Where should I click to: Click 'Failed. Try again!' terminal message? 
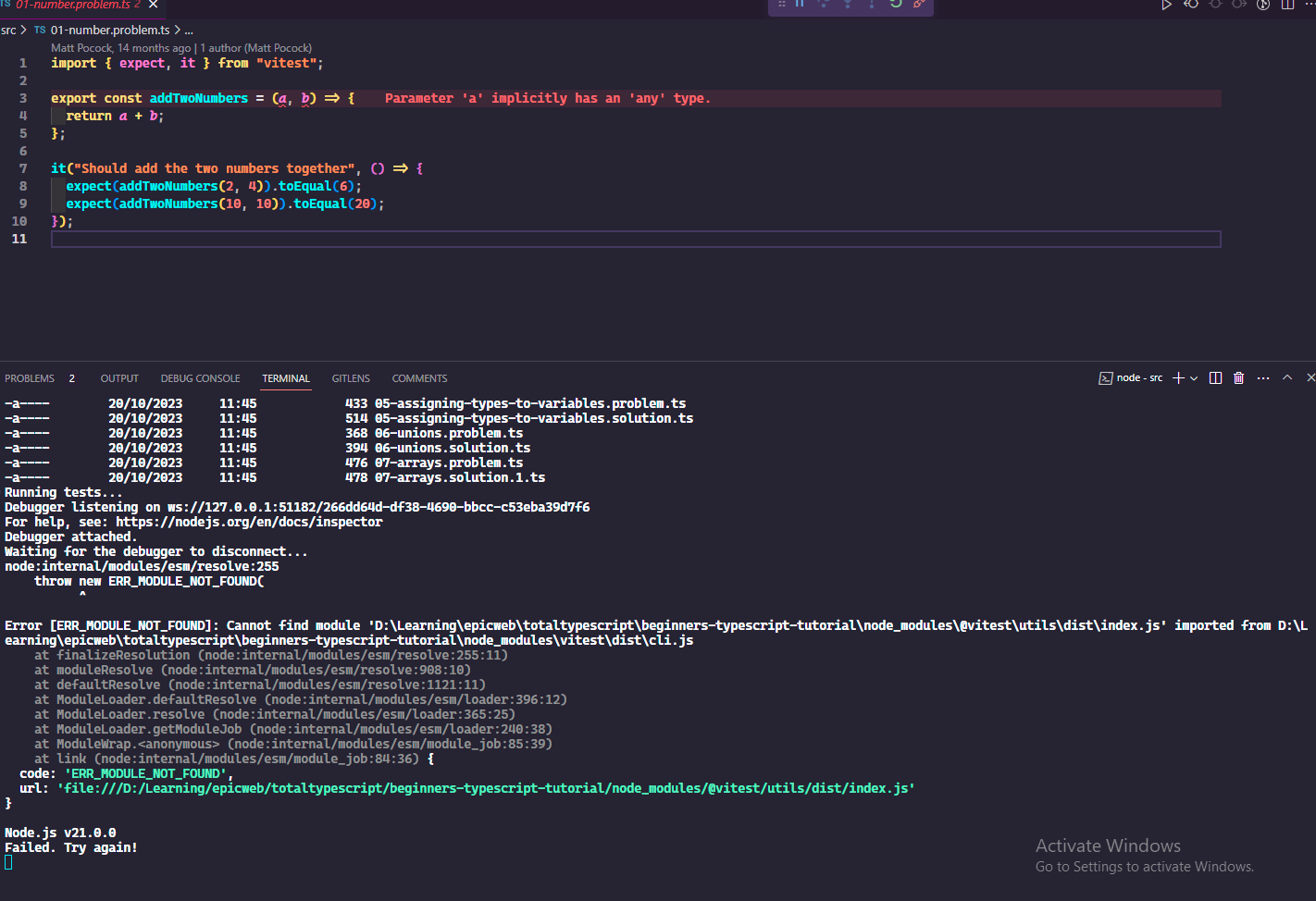[x=71, y=847]
